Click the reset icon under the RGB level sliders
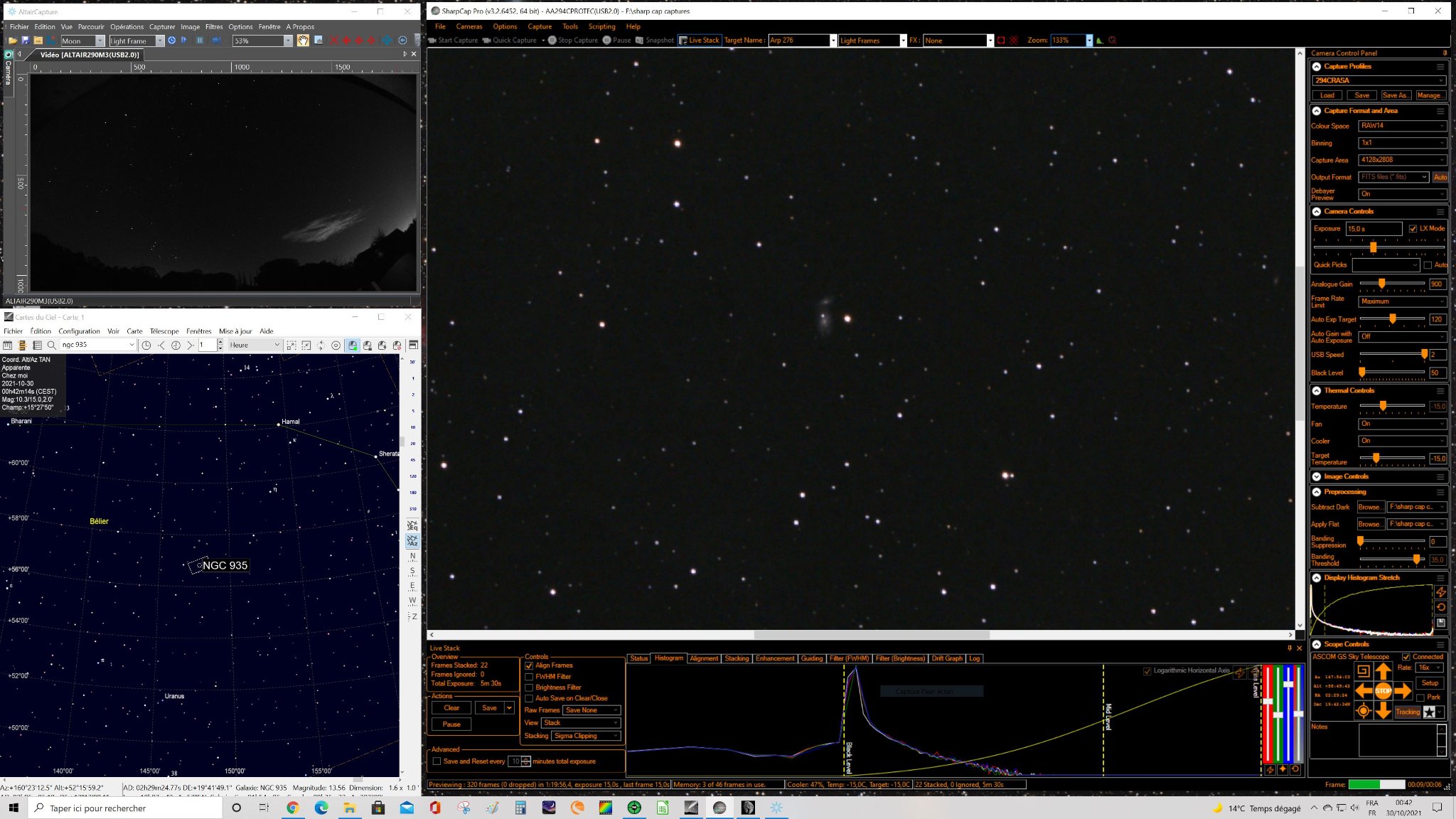The width and height of the screenshot is (1456, 819). pyautogui.click(x=1295, y=769)
